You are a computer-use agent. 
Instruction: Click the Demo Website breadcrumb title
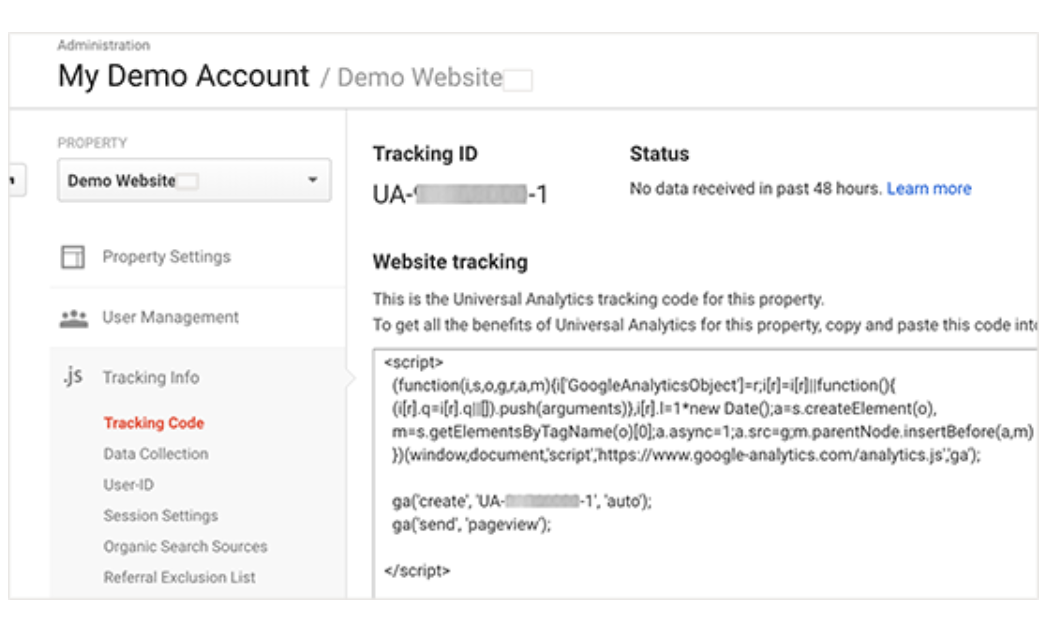420,78
